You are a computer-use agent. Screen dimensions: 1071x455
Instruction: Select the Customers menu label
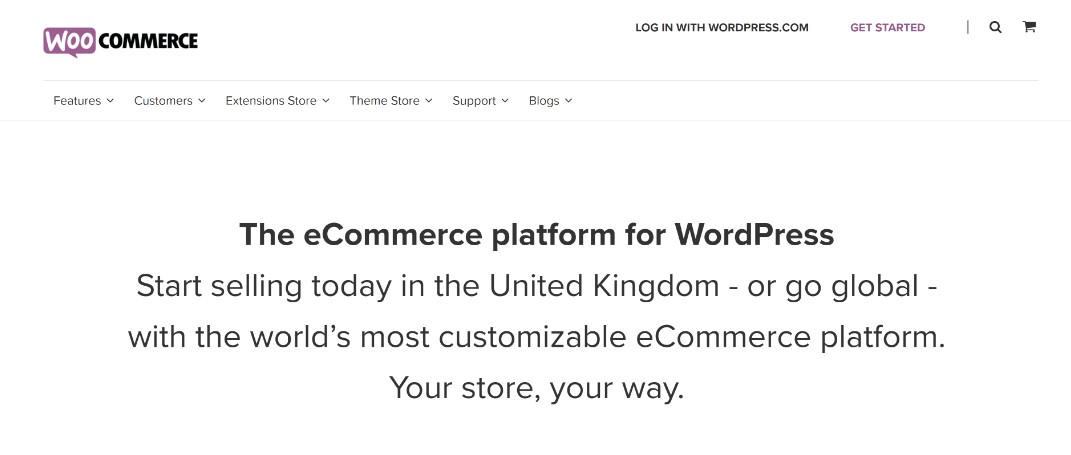tap(163, 100)
